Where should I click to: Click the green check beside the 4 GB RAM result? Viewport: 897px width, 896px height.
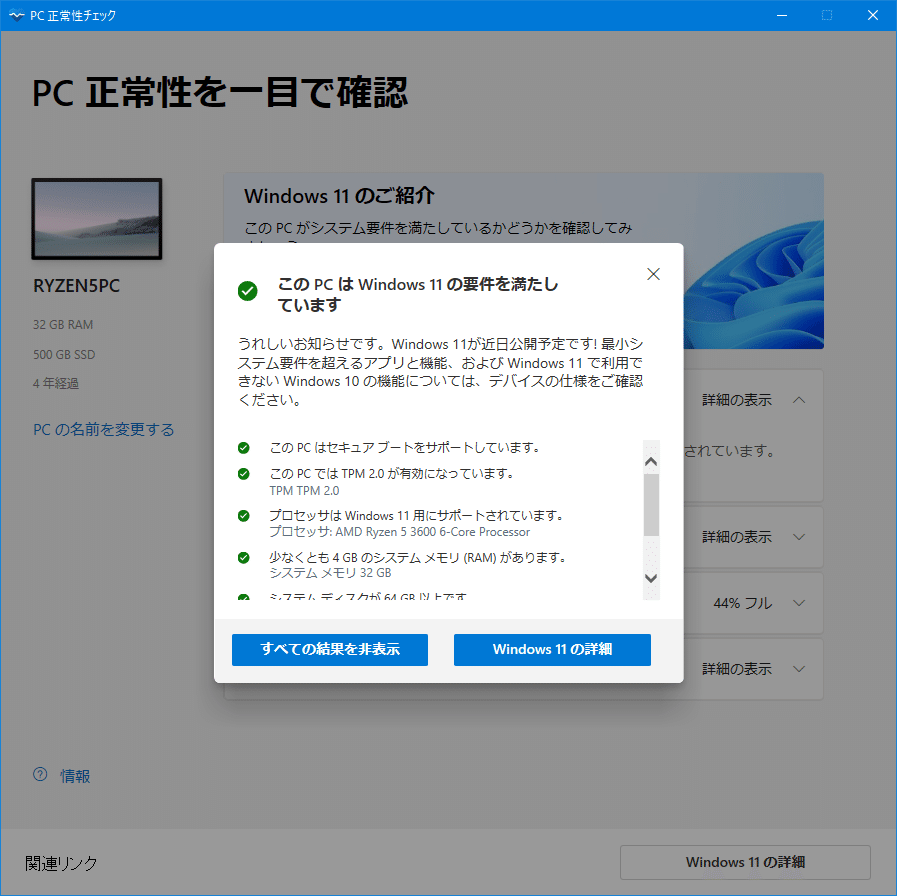244,557
